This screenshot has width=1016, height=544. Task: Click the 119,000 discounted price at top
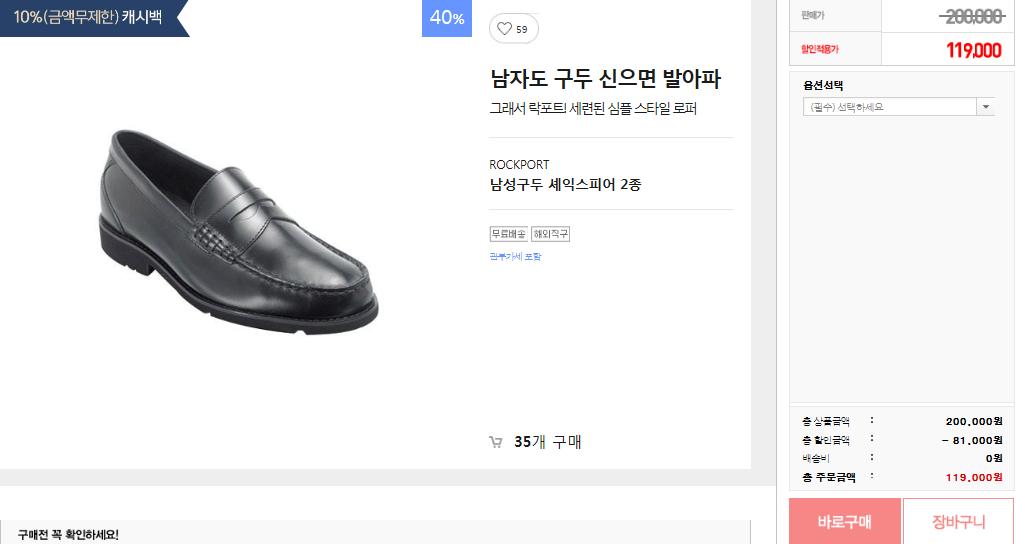[973, 50]
